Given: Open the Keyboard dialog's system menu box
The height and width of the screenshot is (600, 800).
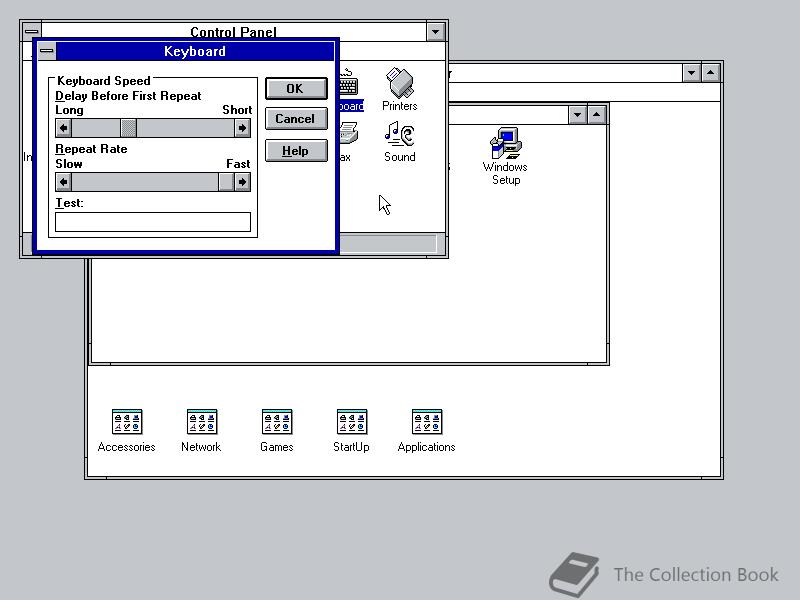Looking at the screenshot, I should (x=46, y=51).
